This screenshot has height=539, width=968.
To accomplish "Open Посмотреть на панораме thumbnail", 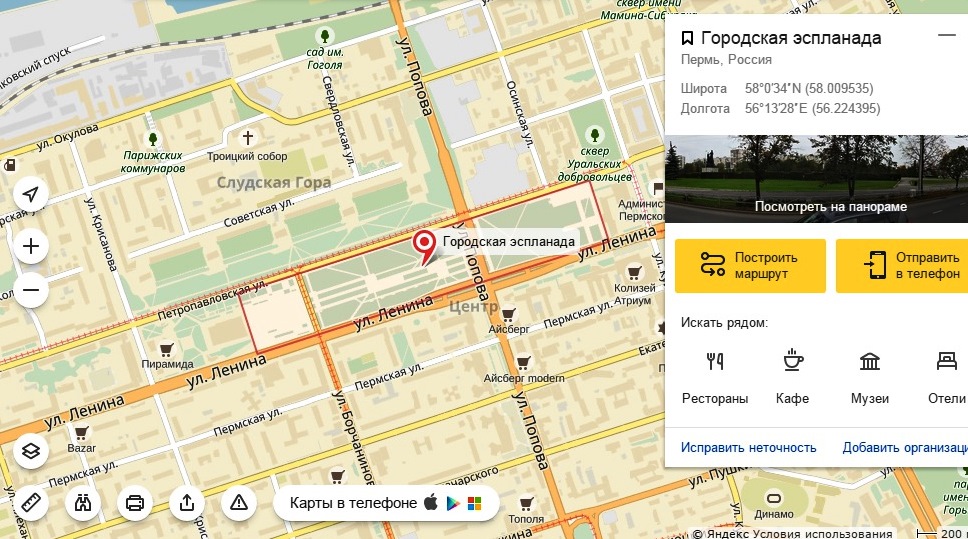I will 816,179.
